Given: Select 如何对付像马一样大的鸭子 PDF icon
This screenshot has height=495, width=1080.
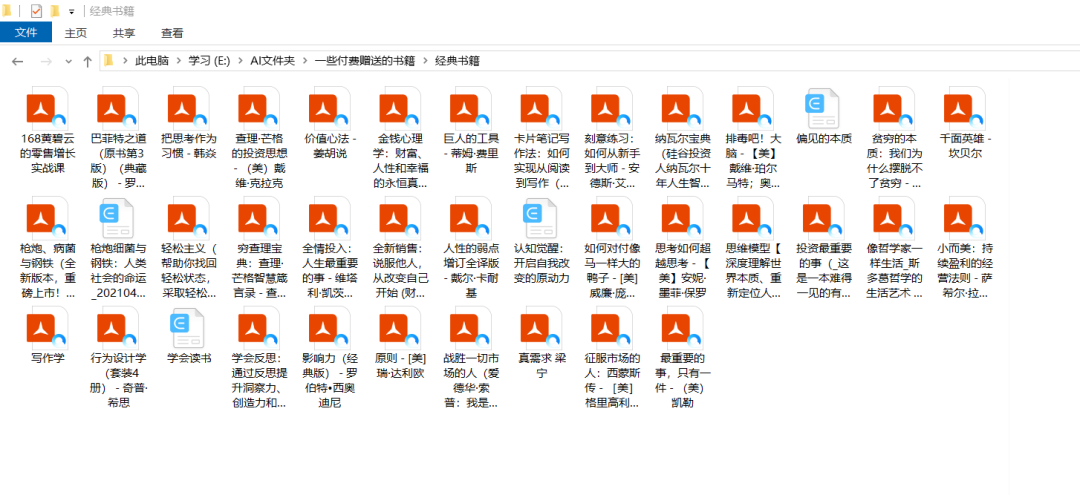Looking at the screenshot, I should 612,218.
